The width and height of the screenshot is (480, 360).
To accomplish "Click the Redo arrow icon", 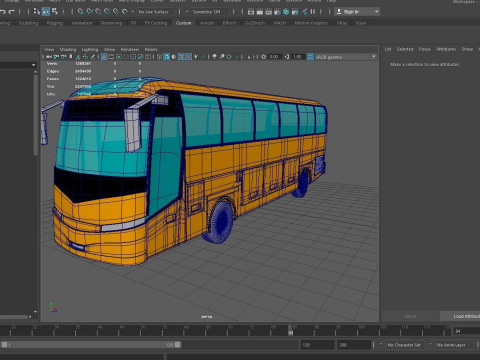I will tap(11, 12).
